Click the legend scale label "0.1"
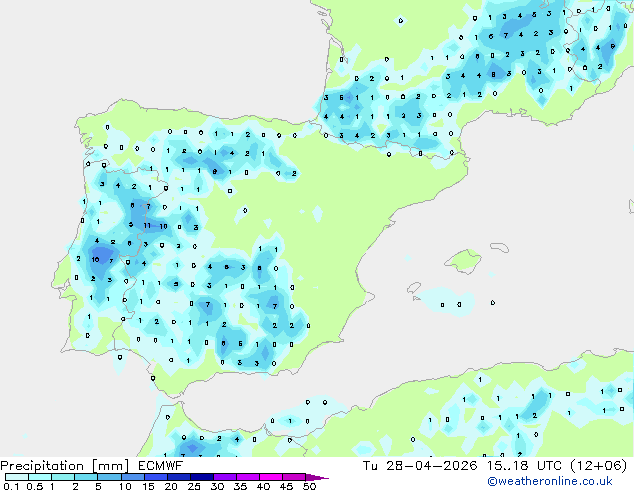This screenshot has height=490, width=634. coord(11,486)
